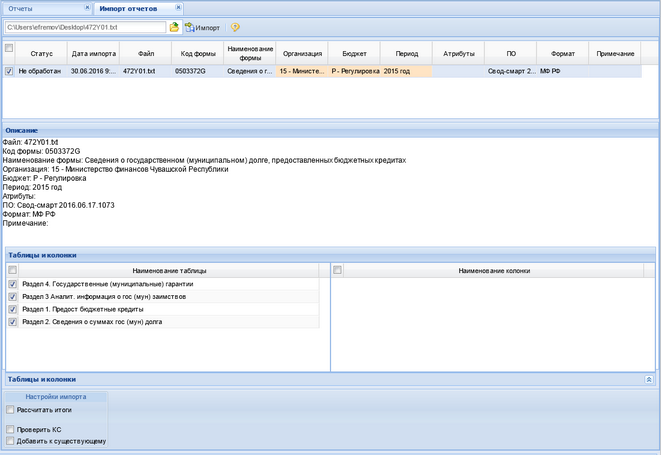Click the Сведения о г... form name cell

250,71
